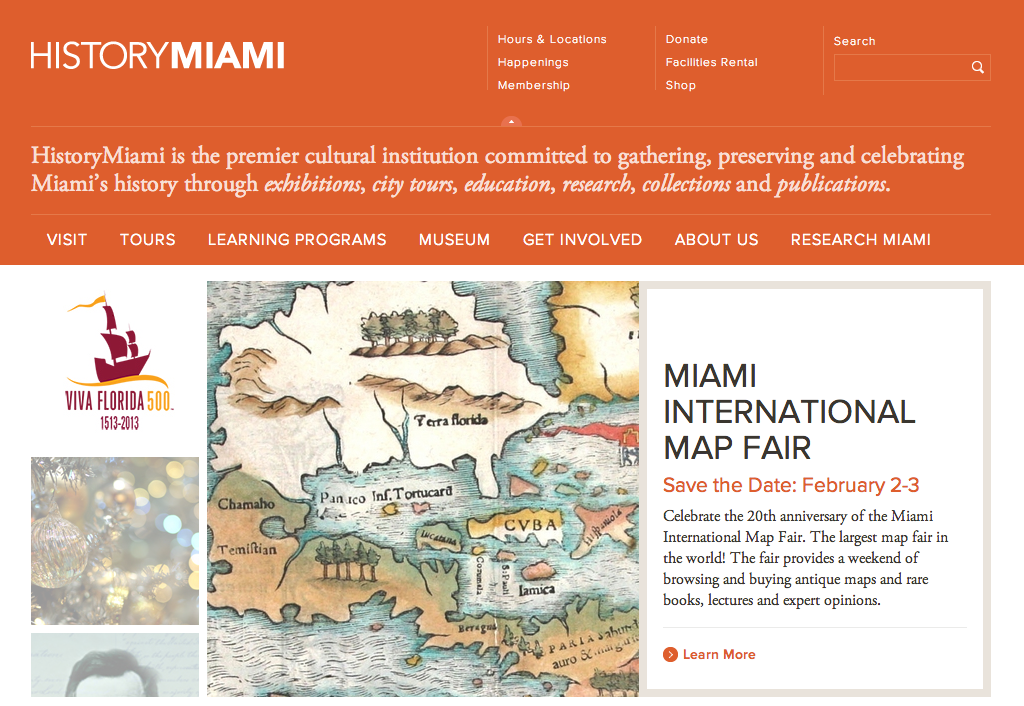Open the Visit menu

pyautogui.click(x=67, y=240)
